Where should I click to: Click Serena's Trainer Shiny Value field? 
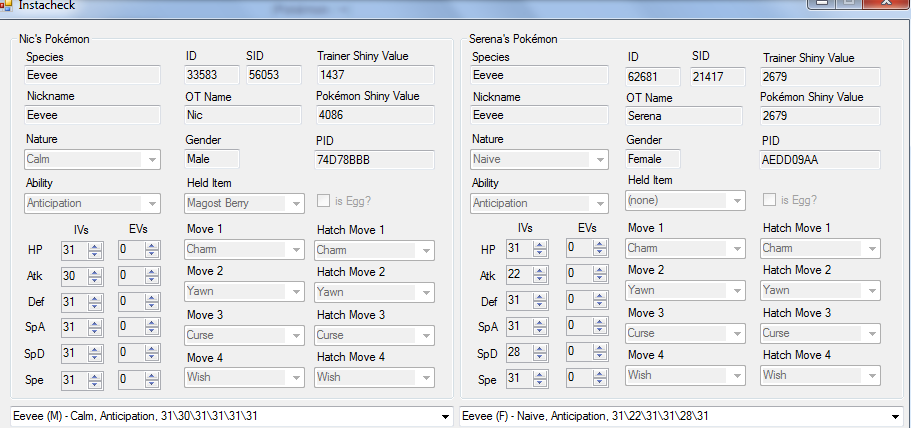point(820,77)
